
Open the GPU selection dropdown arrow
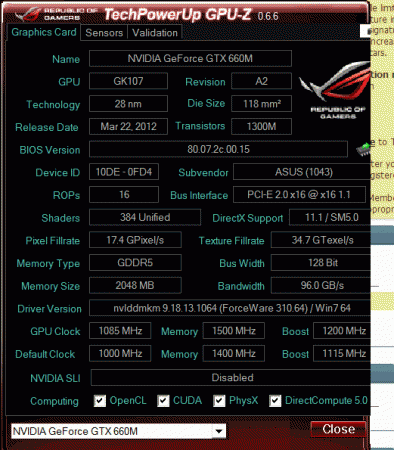point(219,431)
